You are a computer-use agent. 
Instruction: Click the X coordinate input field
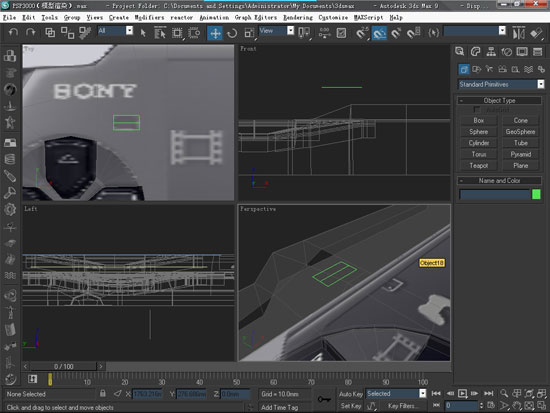point(147,394)
